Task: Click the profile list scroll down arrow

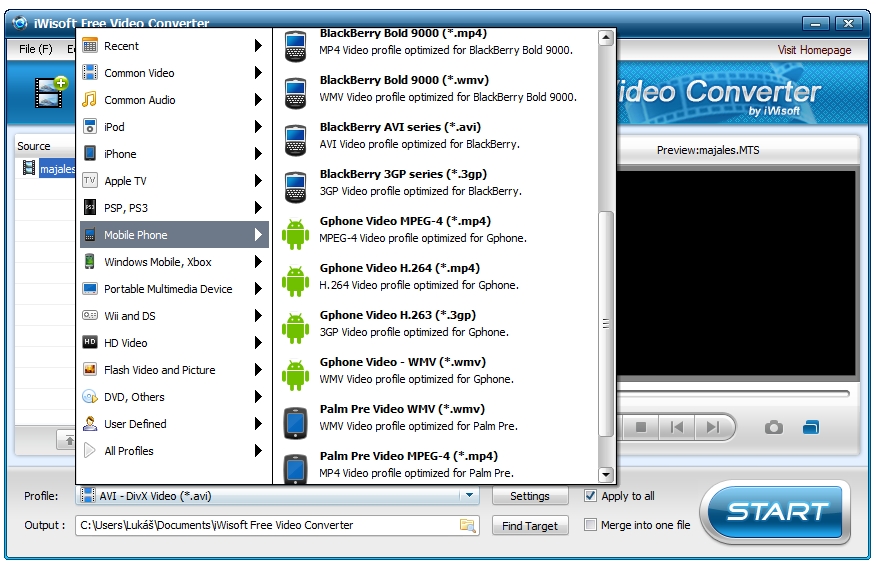Action: pyautogui.click(x=606, y=475)
